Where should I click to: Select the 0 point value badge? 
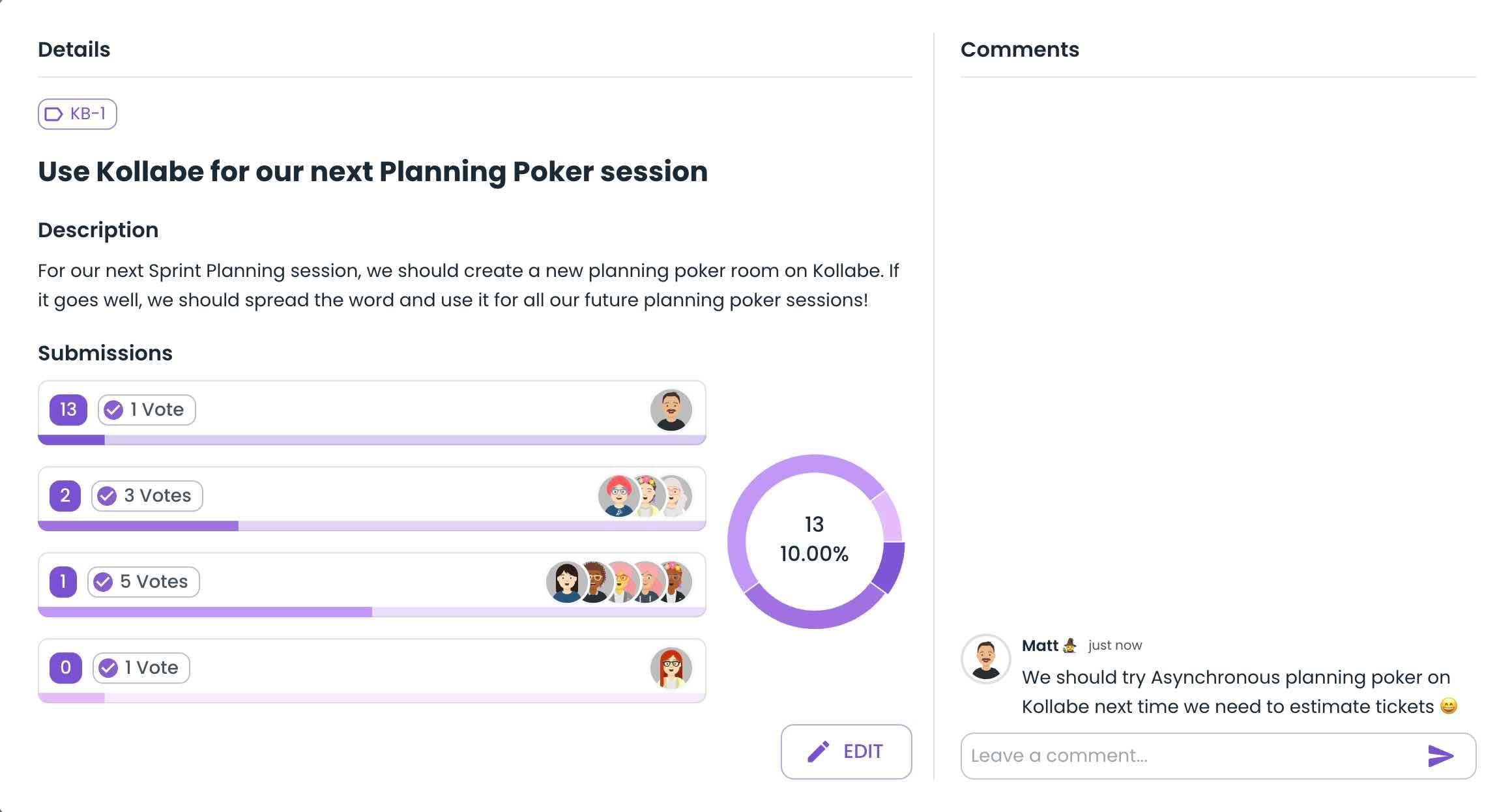pyautogui.click(x=66, y=668)
